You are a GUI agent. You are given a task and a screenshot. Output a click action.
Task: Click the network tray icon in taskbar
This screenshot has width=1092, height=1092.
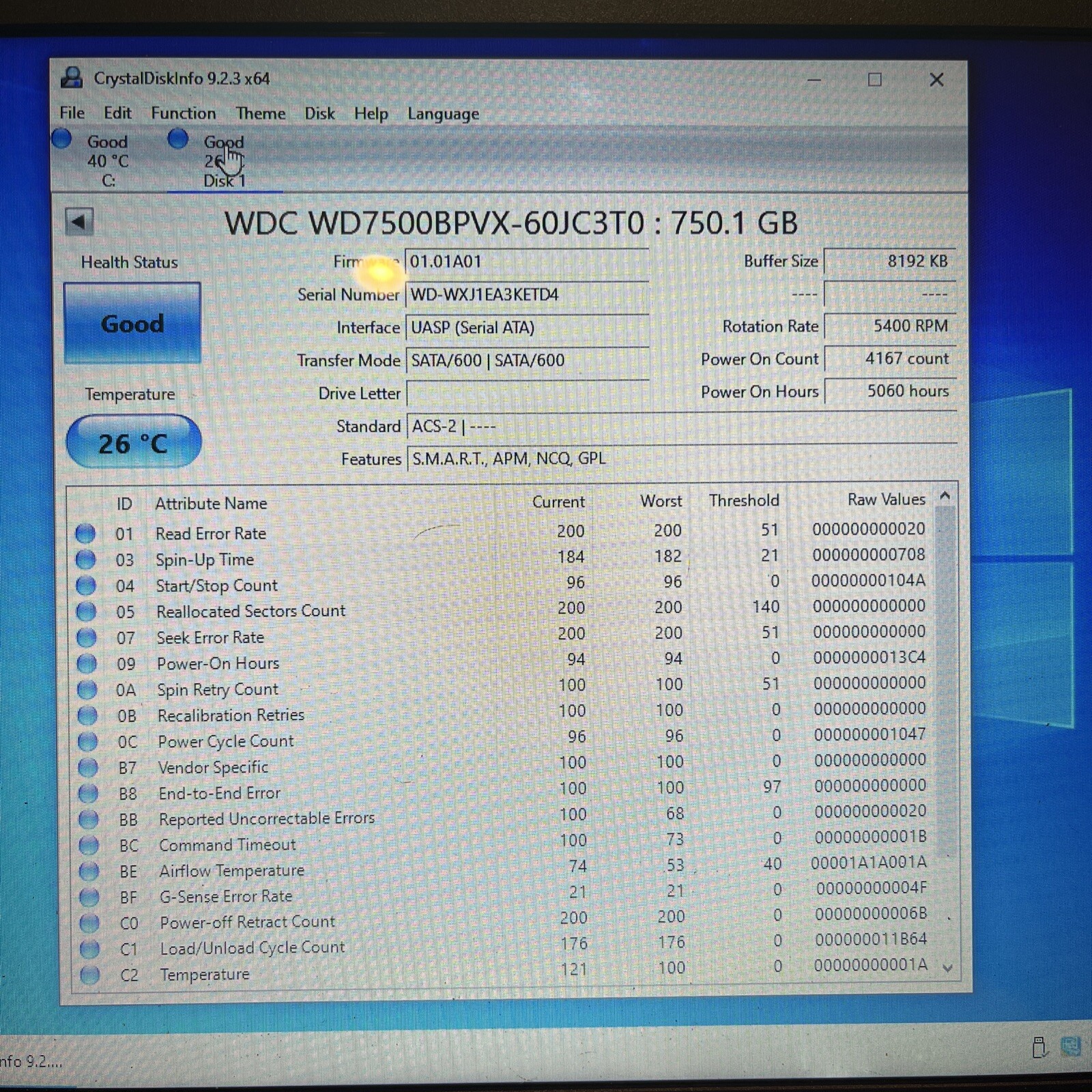point(1072,1046)
